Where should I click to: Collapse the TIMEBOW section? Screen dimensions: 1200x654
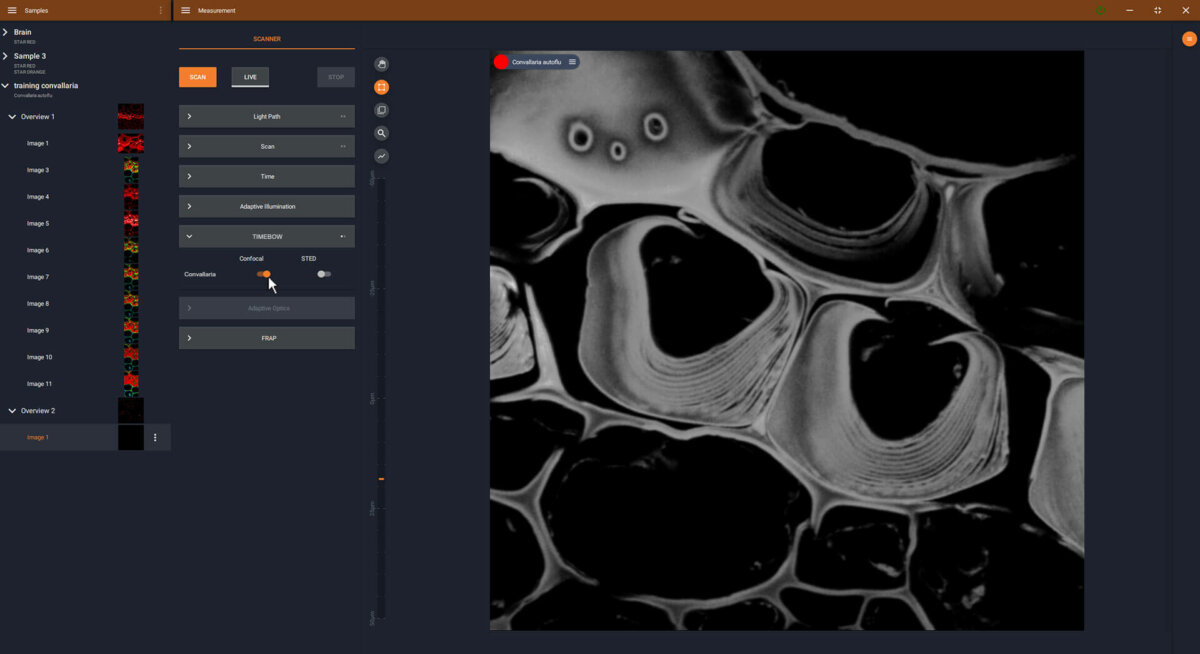click(266, 236)
